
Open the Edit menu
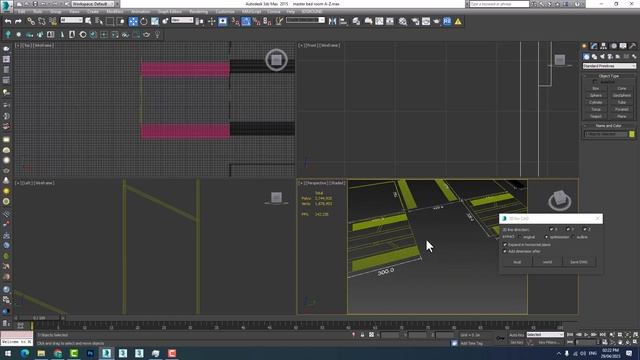coord(22,12)
